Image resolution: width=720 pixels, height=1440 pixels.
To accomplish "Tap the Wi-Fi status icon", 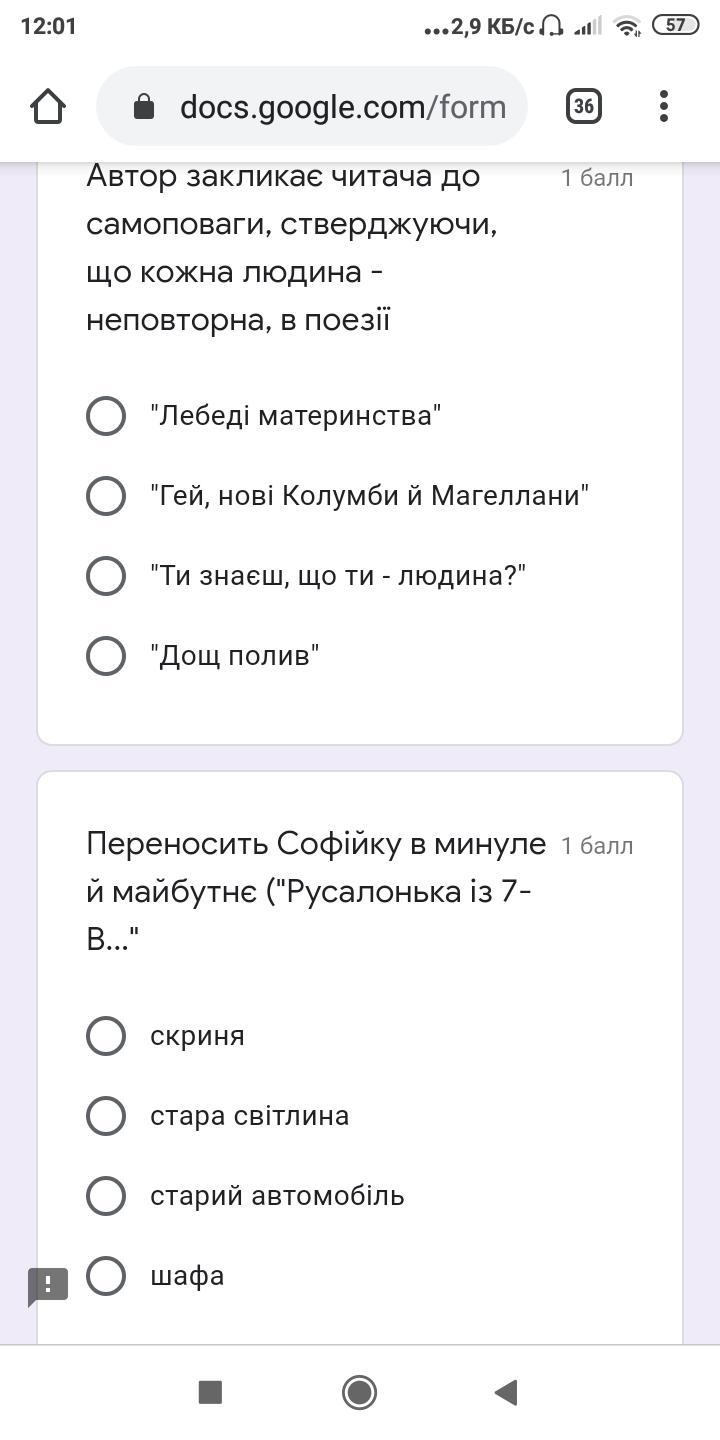I will [x=627, y=27].
